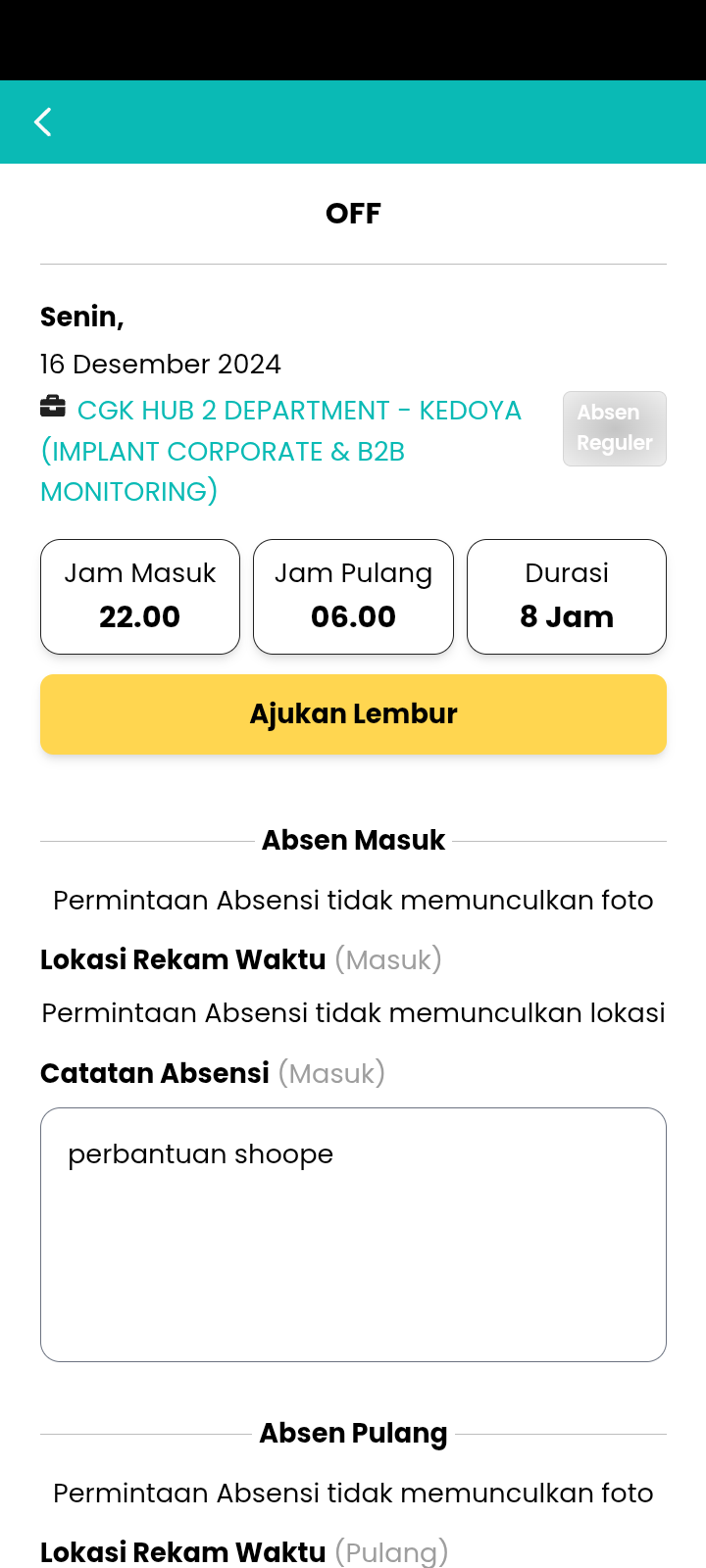Tap the Absen Reguler badge
This screenshot has width=706, height=1568.
click(615, 428)
